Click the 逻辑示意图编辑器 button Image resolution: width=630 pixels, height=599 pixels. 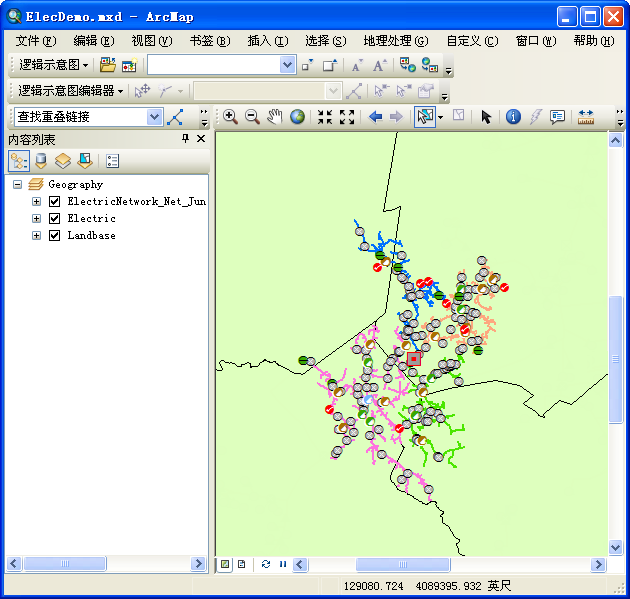[x=70, y=91]
